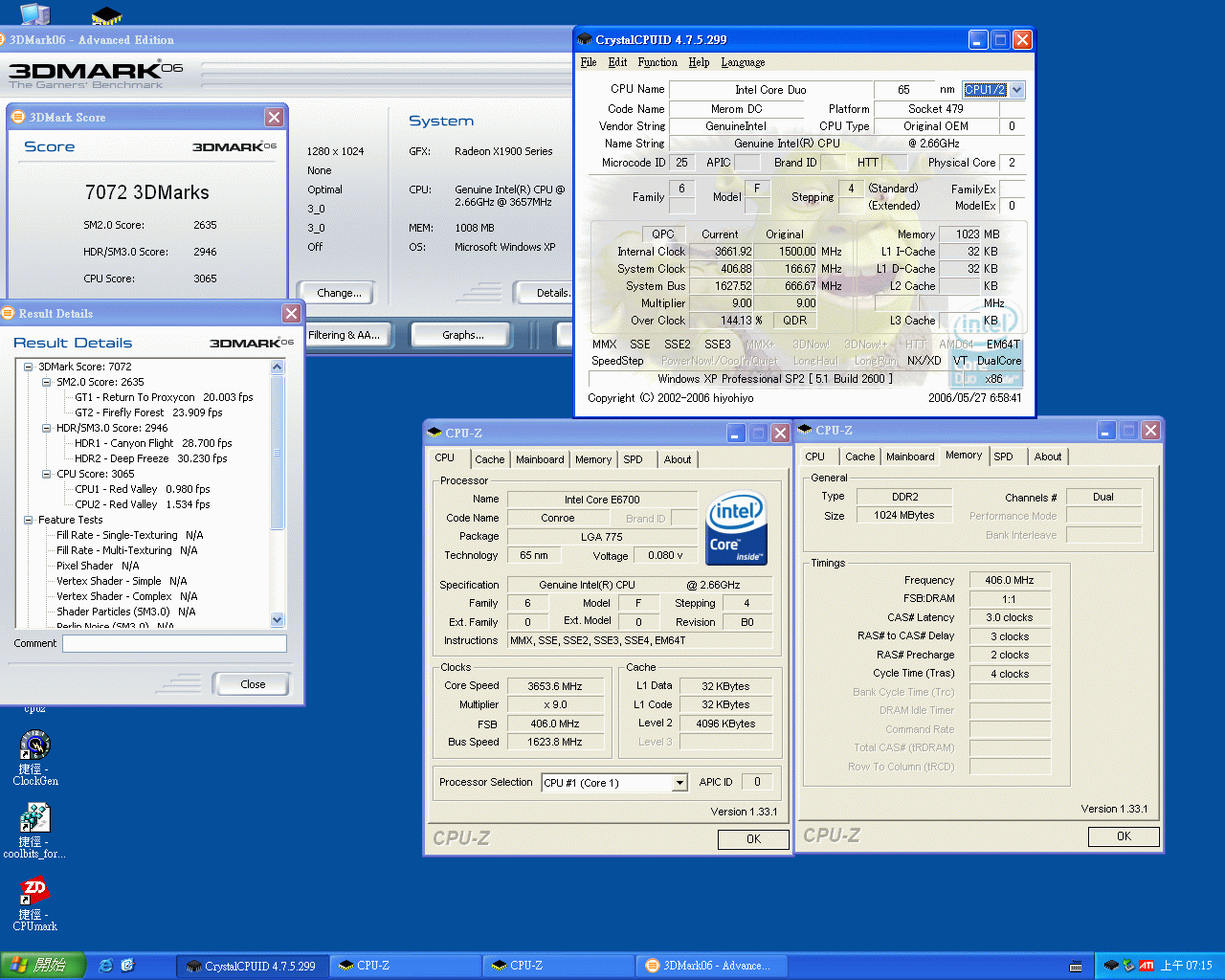1225x980 pixels.
Task: Open the CPU1/2 dropdown in CrystalCPUID
Action: (x=1017, y=90)
